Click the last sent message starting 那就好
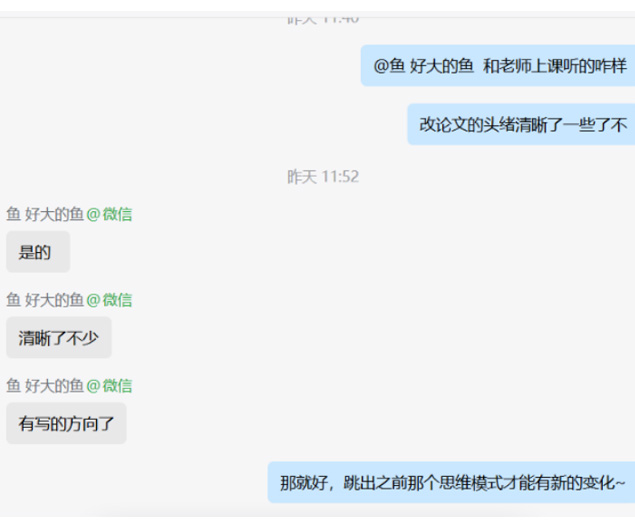This screenshot has width=635, height=523. pyautogui.click(x=452, y=482)
